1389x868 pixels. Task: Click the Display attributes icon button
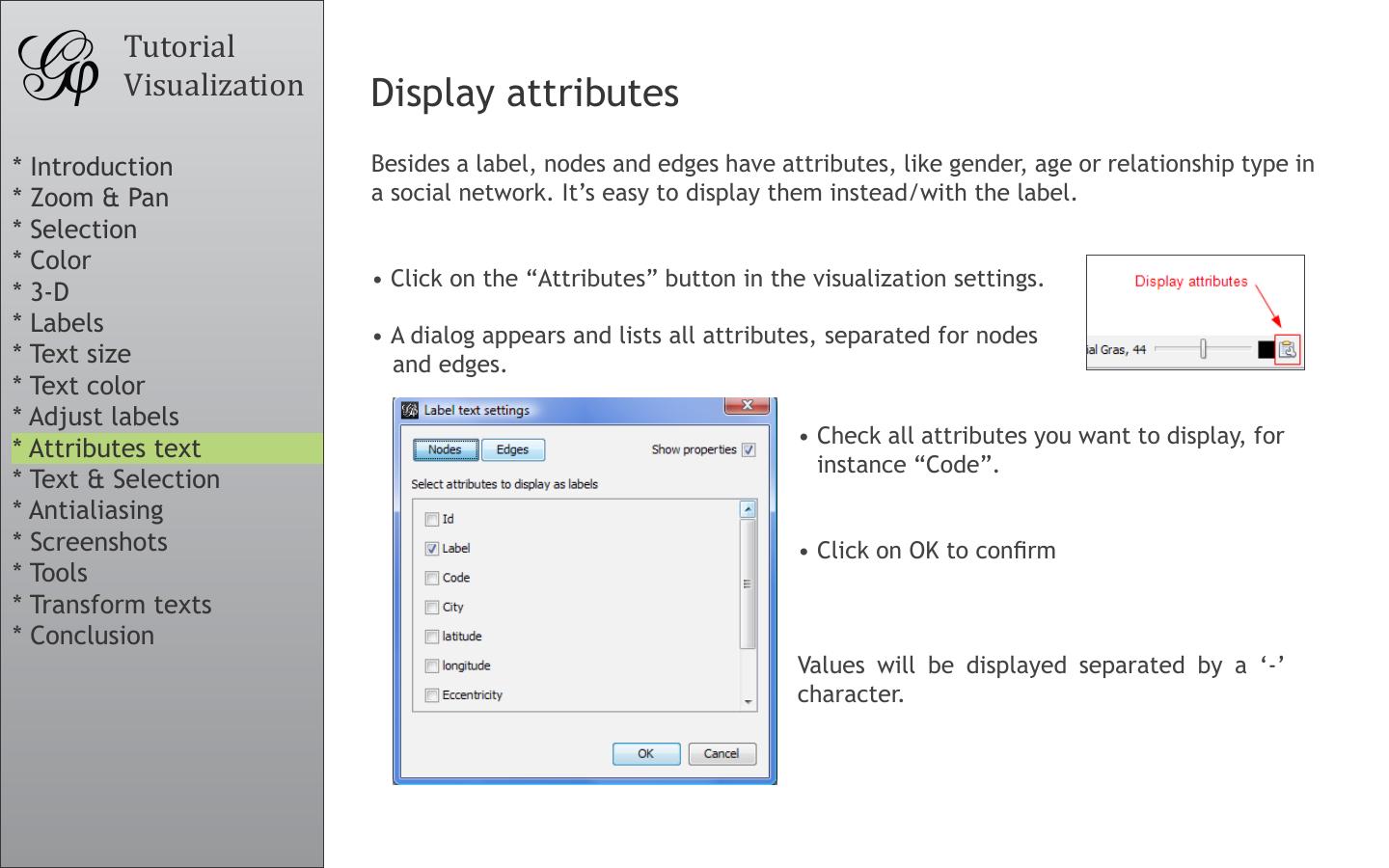click(x=1287, y=349)
